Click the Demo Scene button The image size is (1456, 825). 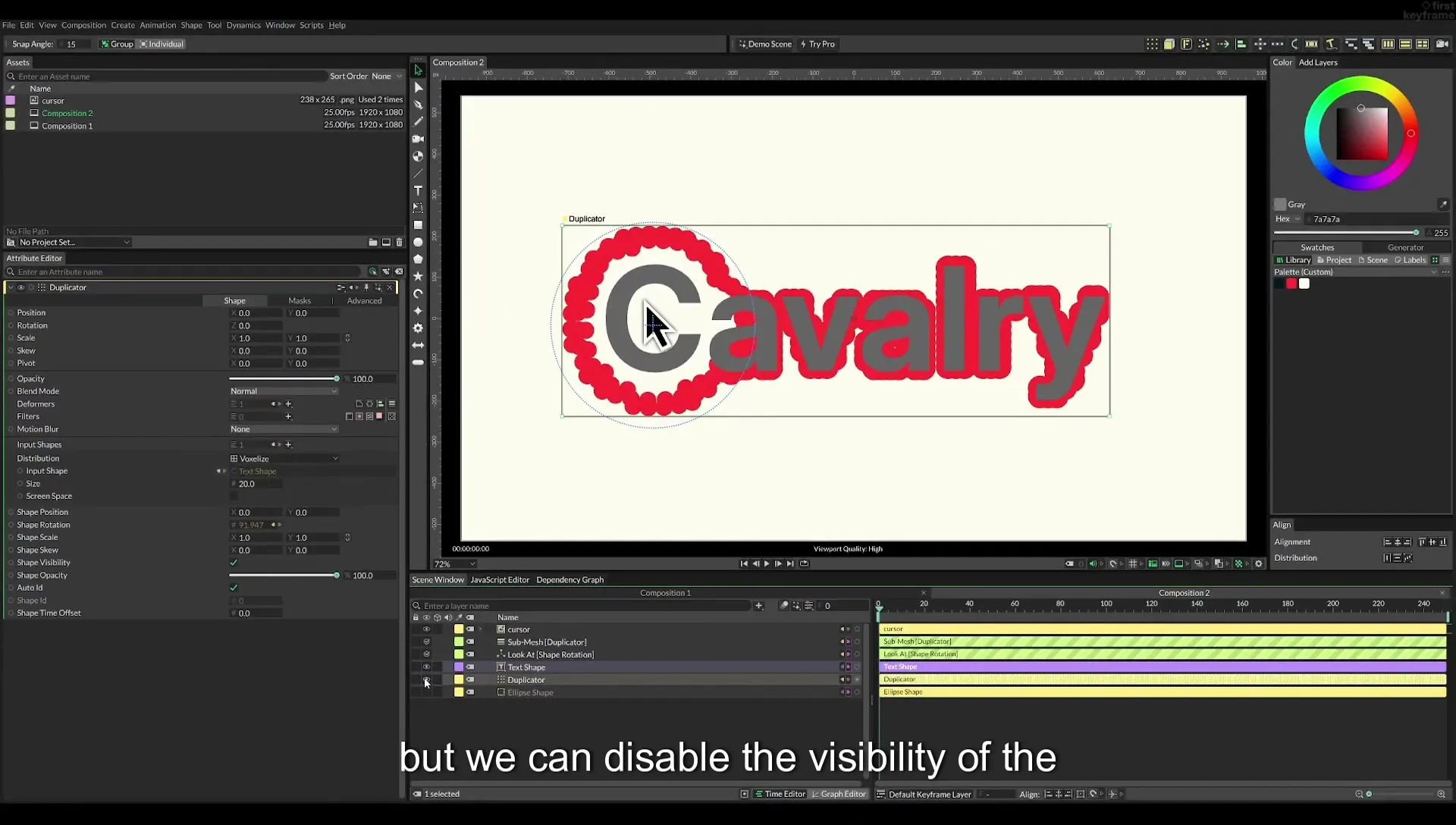(764, 44)
